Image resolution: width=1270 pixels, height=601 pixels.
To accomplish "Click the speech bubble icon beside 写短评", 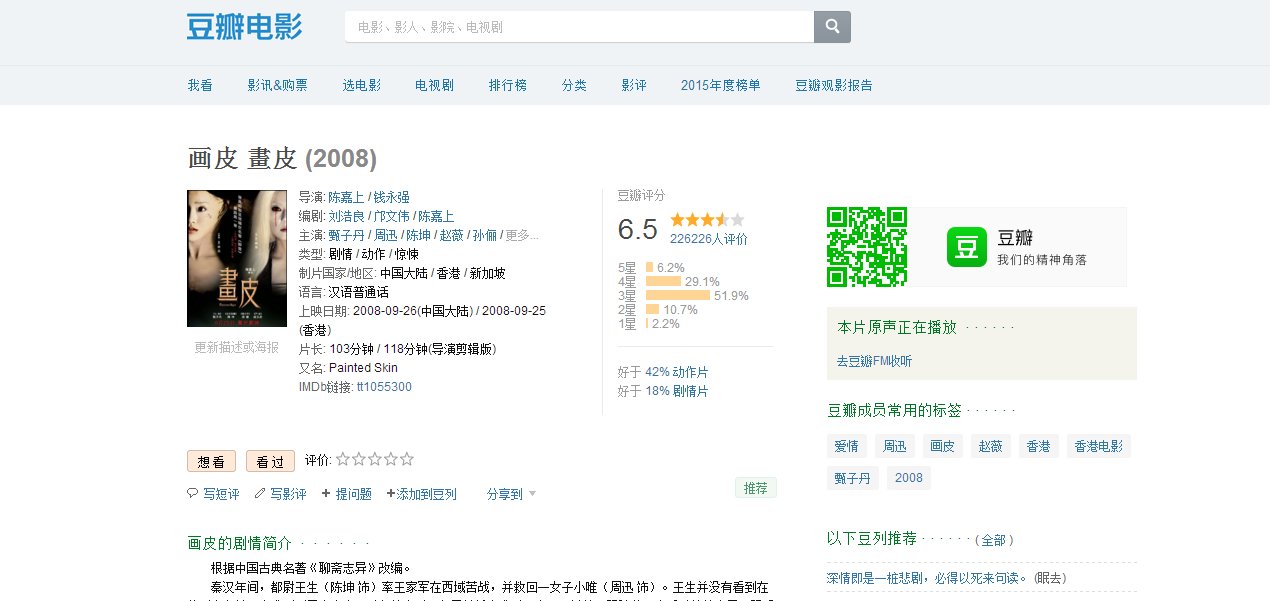I will (191, 493).
